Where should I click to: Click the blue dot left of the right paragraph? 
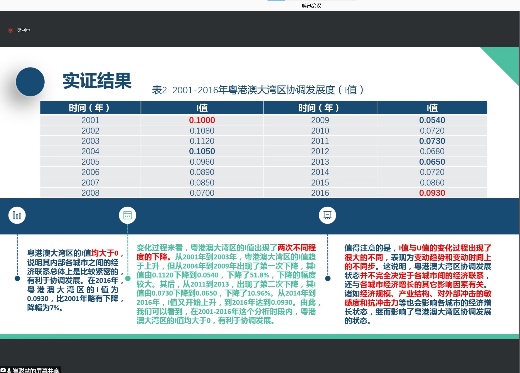(328, 278)
